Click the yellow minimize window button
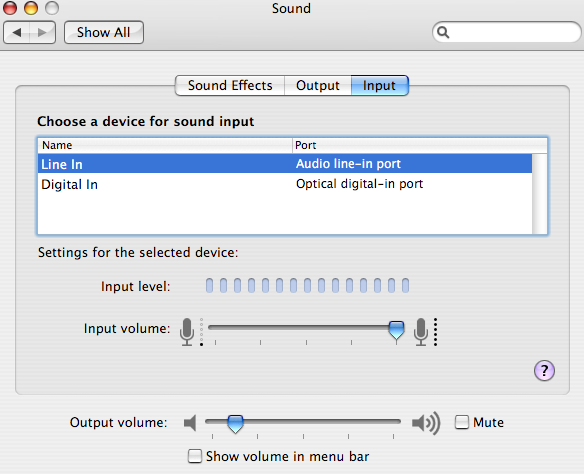Viewport: 584px width, 474px height. point(31,8)
